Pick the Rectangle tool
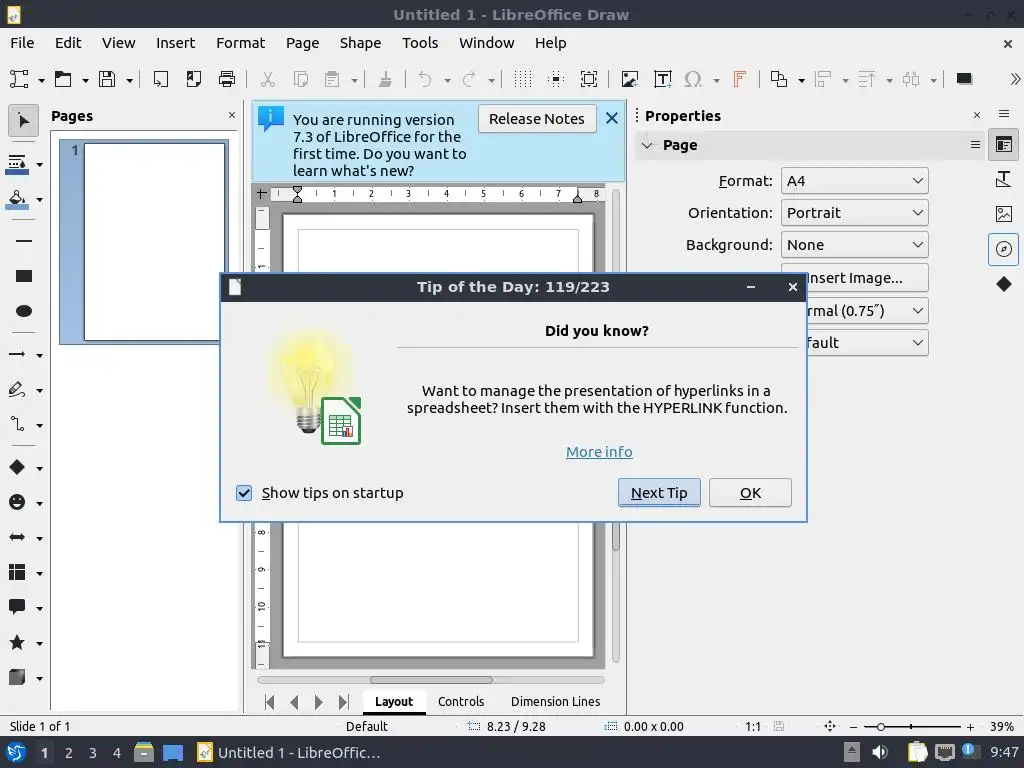 pos(24,276)
